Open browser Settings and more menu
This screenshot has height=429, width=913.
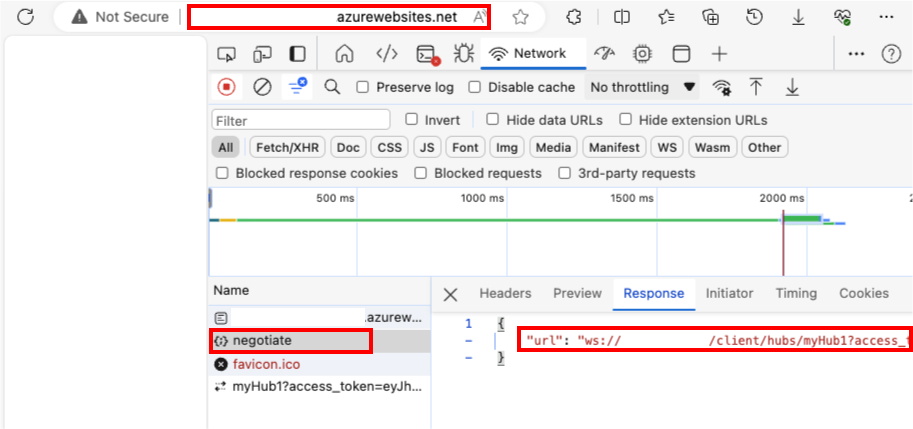[886, 17]
